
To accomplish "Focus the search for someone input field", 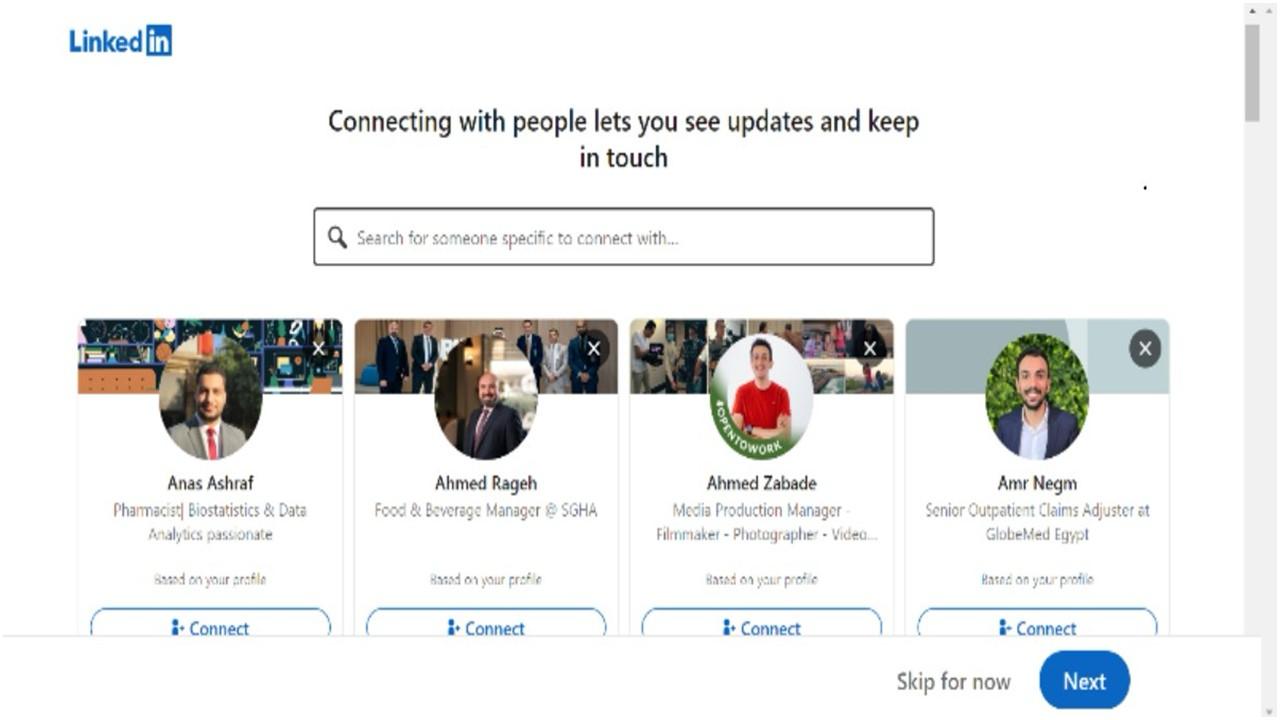I will click(624, 237).
